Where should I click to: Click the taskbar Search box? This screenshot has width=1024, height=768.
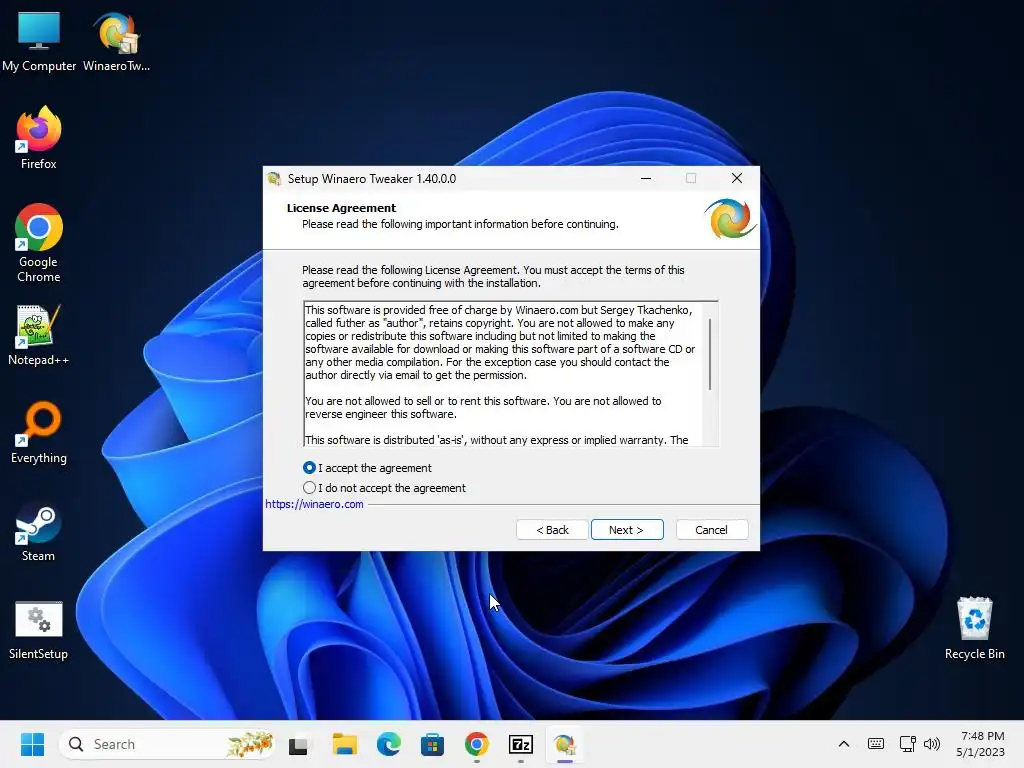pyautogui.click(x=167, y=744)
